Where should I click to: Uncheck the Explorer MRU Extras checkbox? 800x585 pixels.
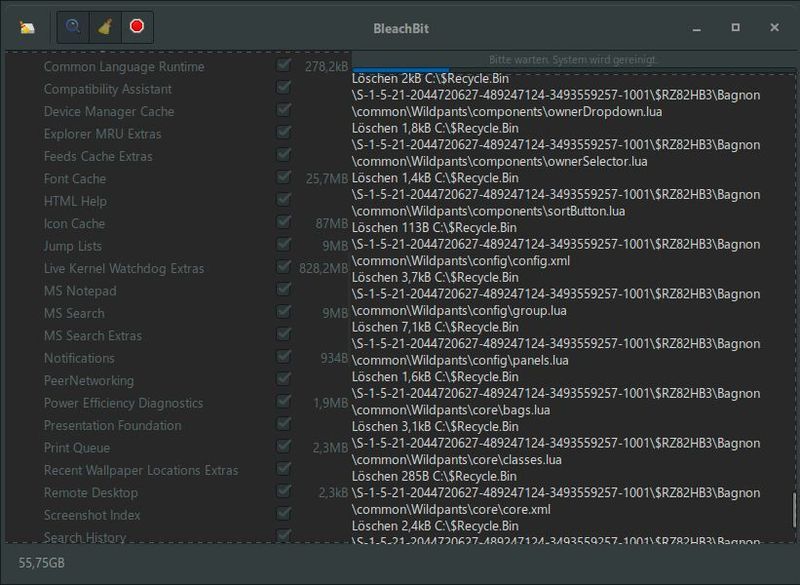point(284,133)
